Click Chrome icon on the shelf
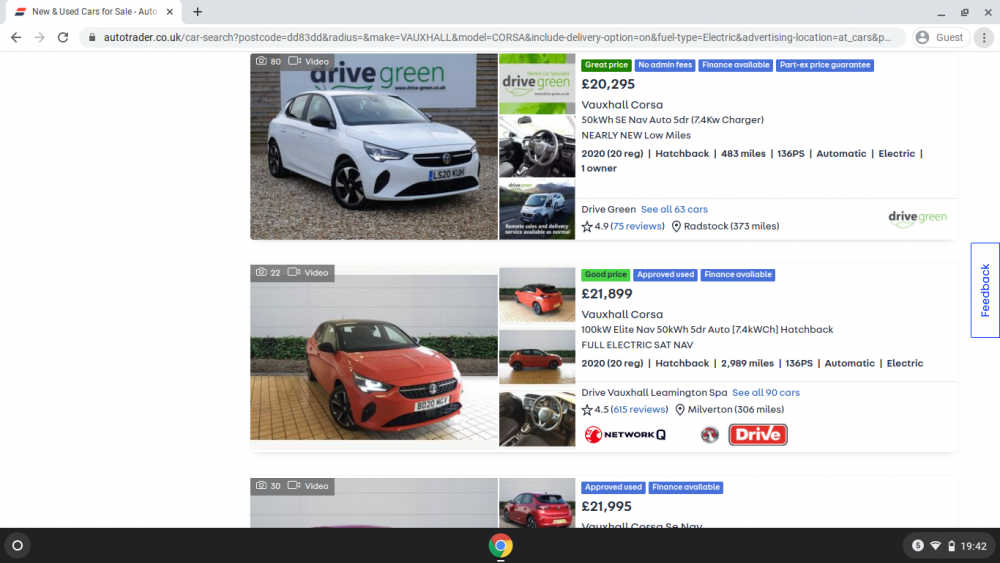 pyautogui.click(x=501, y=546)
